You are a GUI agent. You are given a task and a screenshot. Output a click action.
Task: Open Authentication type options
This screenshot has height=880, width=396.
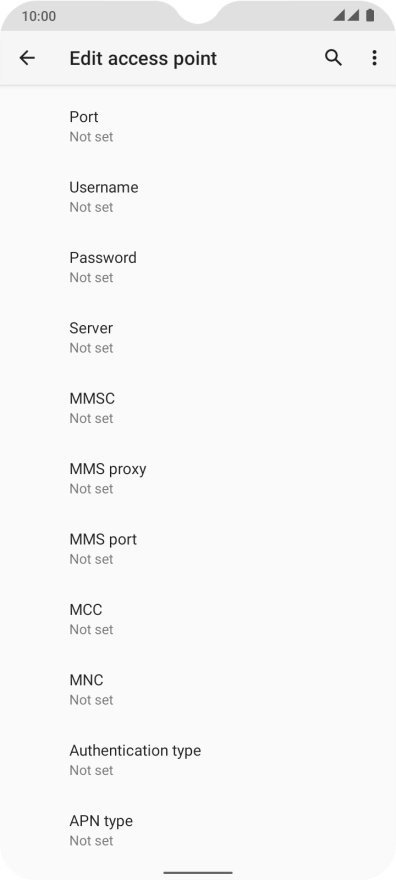click(x=198, y=760)
